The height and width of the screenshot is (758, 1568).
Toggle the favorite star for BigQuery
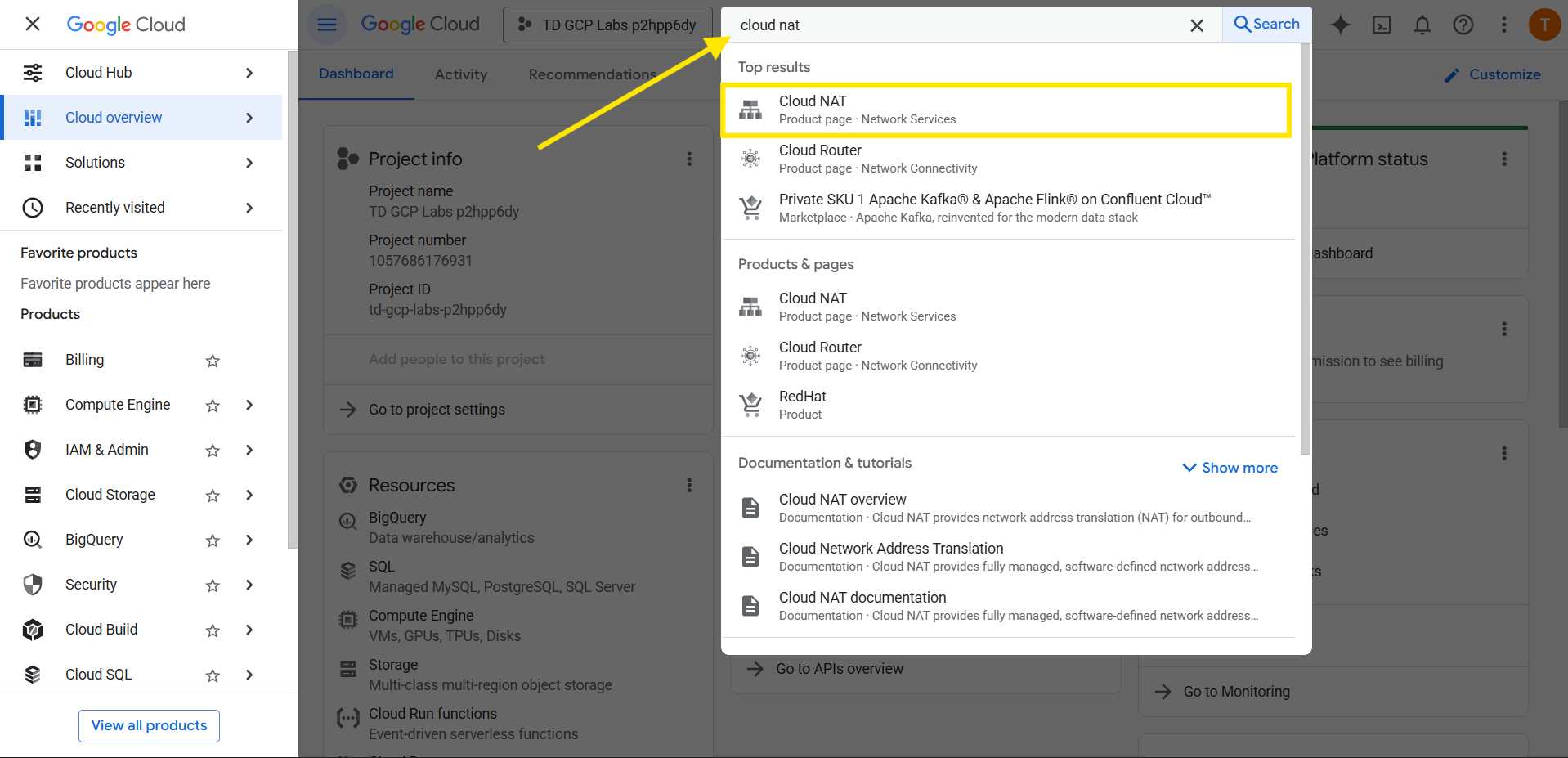click(213, 540)
